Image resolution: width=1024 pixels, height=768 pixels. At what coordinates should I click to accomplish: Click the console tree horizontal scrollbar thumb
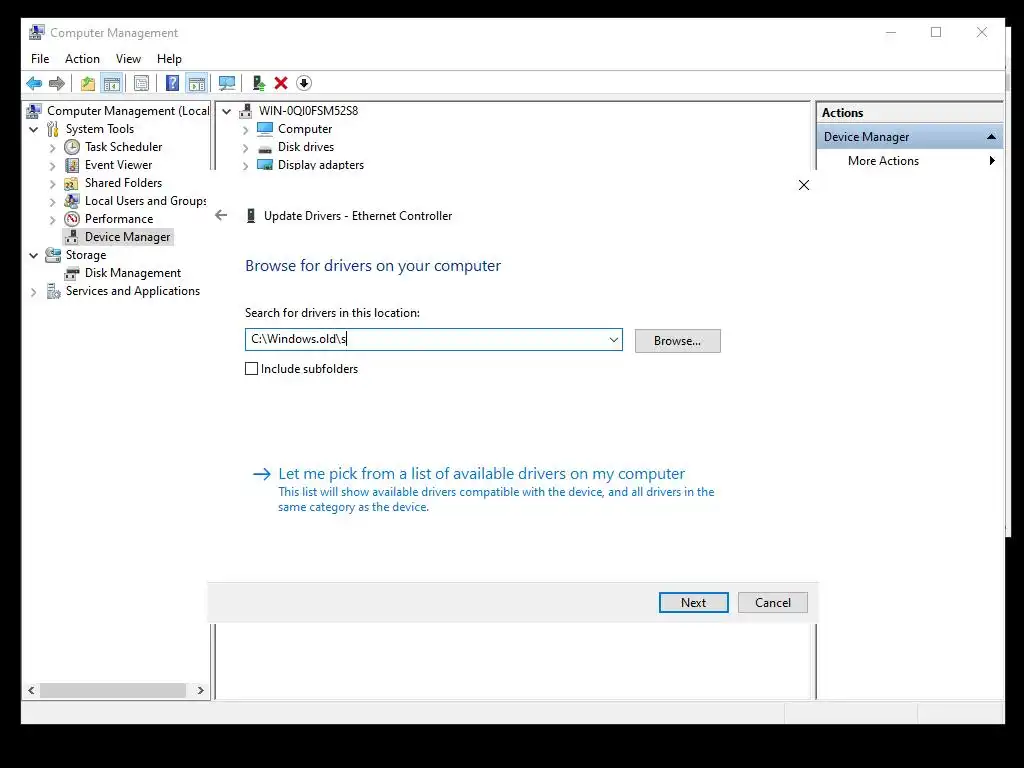click(x=113, y=690)
